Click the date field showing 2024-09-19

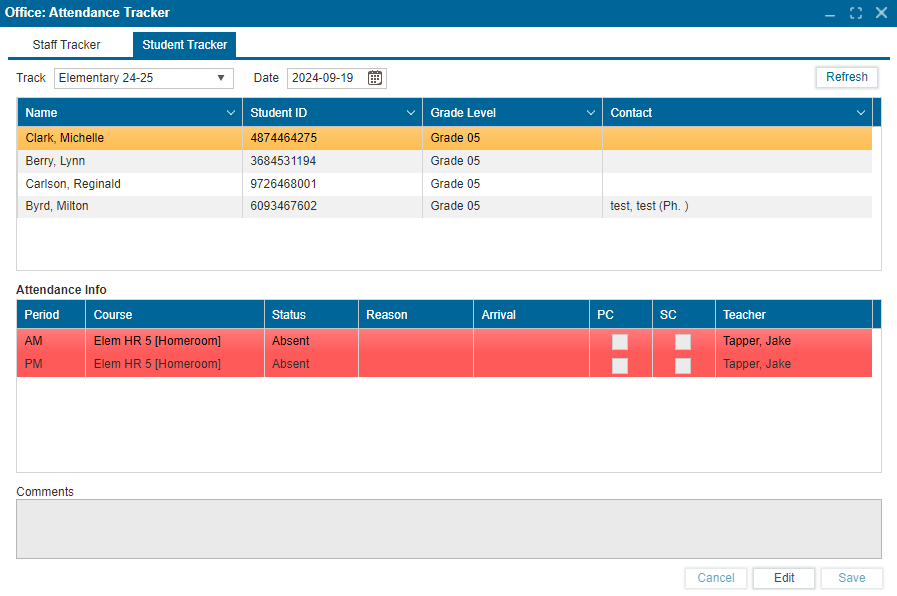(322, 78)
